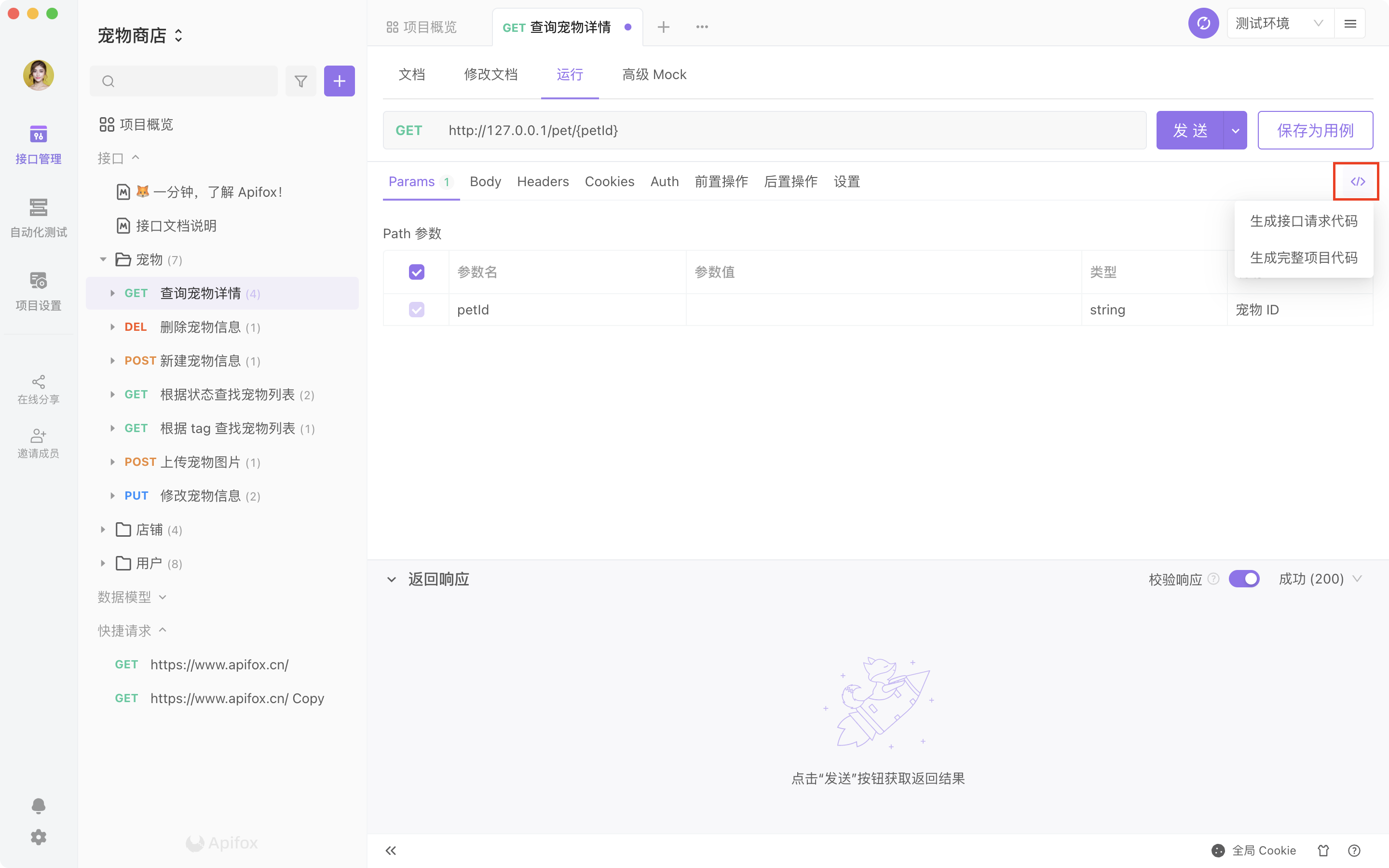Click the filter icon beside the search box

(301, 81)
